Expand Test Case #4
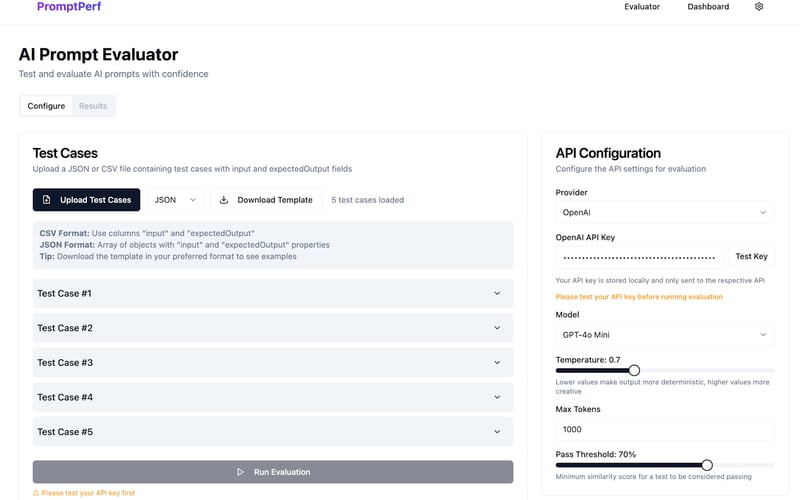This screenshot has width=800, height=500. pyautogui.click(x=273, y=397)
